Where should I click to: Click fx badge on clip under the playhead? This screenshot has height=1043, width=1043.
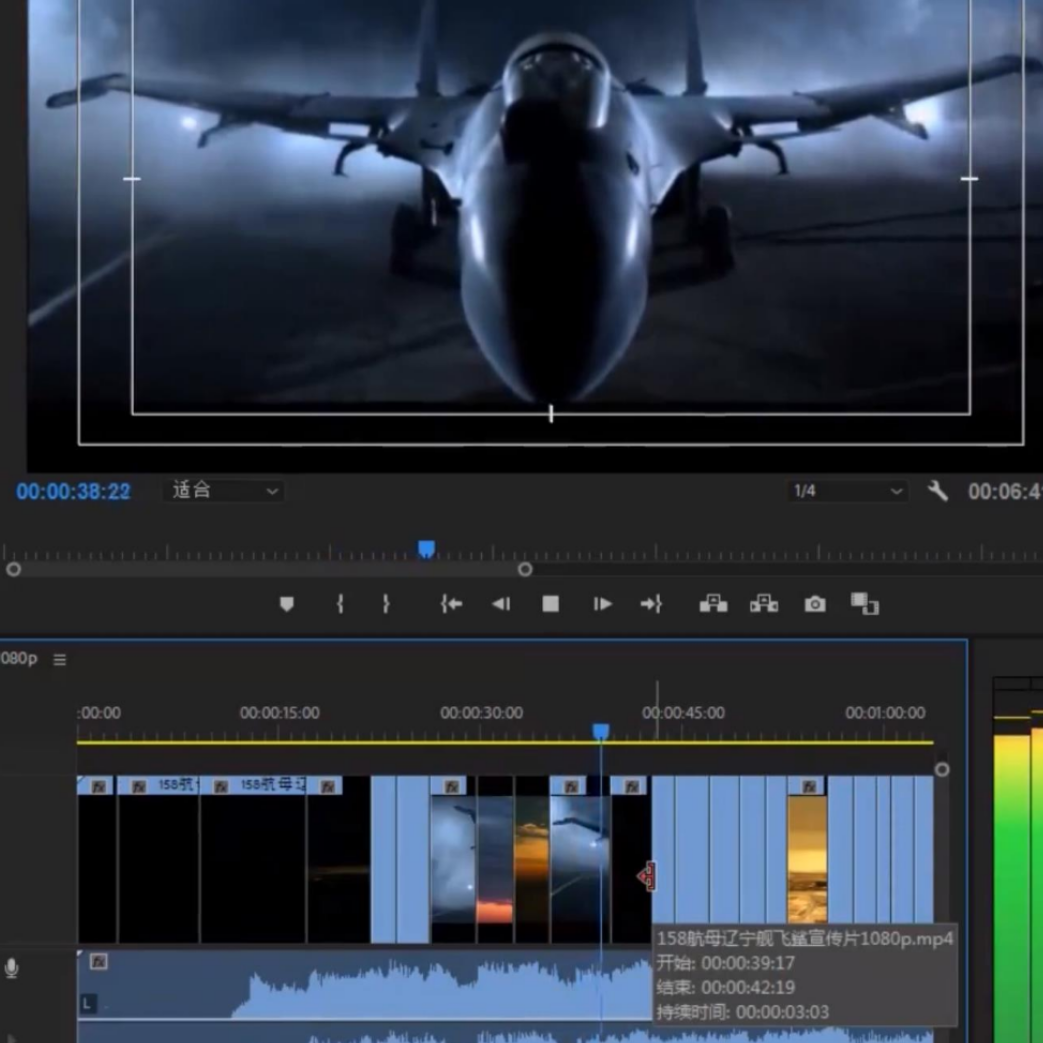(x=571, y=787)
